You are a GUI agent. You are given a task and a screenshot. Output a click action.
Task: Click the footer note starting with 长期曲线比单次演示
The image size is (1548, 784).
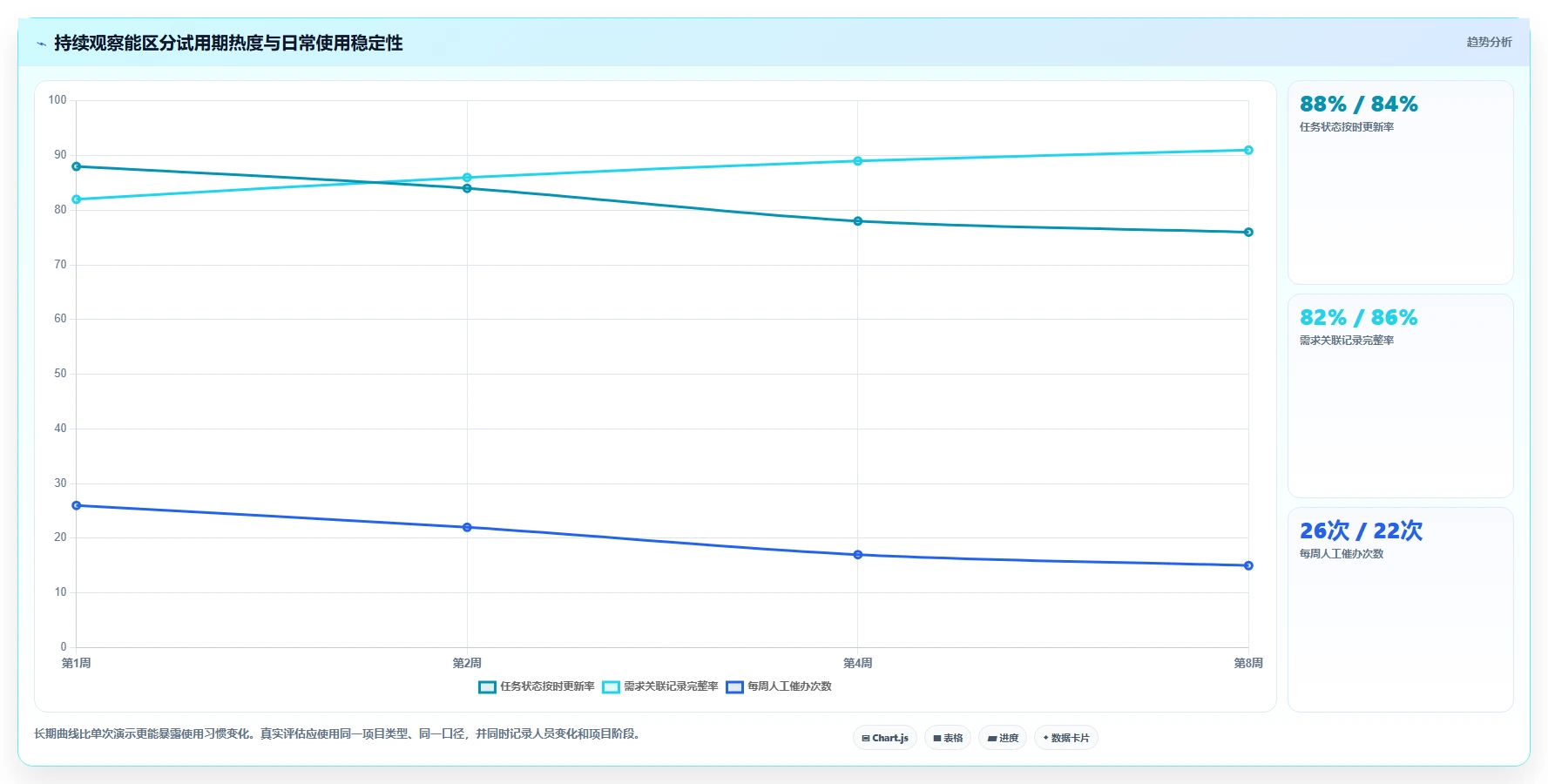(339, 734)
